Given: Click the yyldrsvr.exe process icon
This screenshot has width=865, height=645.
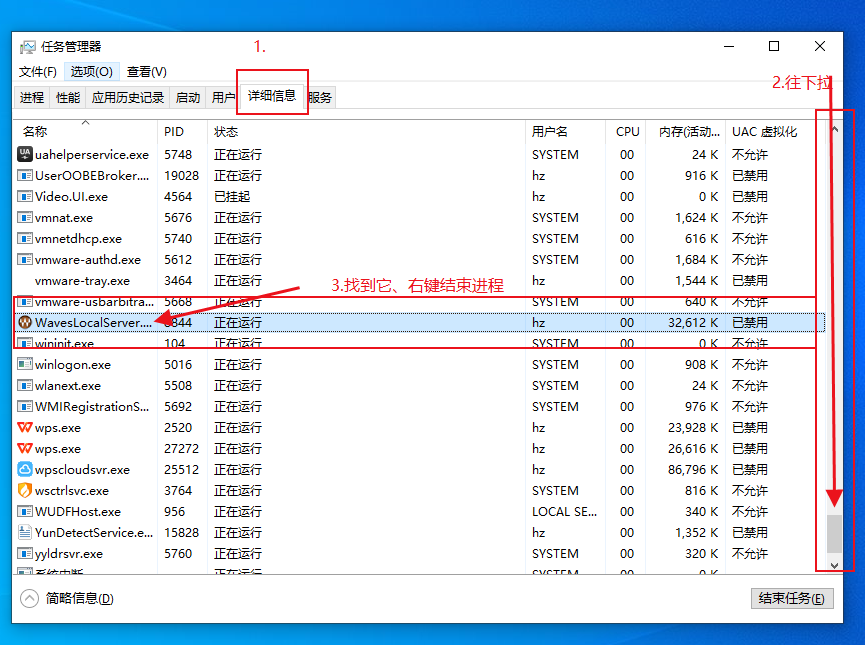Looking at the screenshot, I should click(x=25, y=553).
